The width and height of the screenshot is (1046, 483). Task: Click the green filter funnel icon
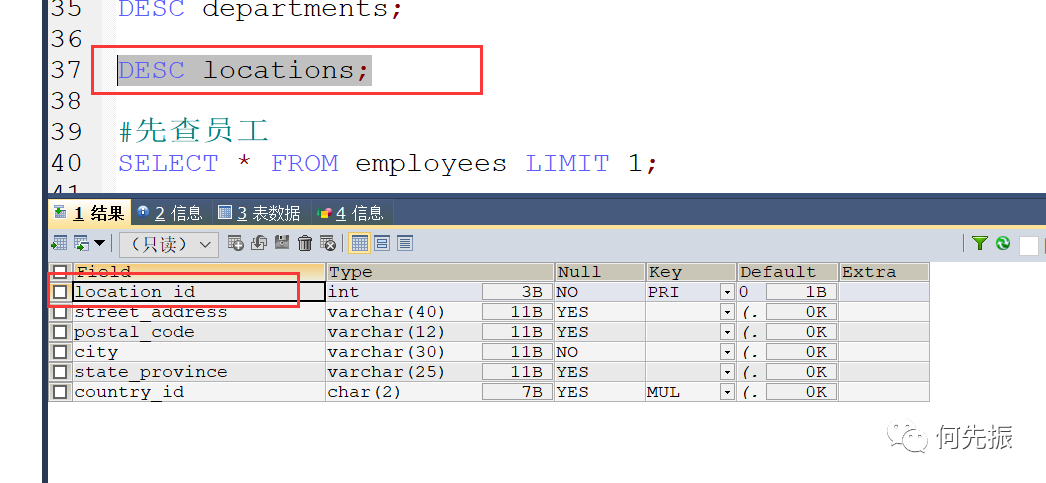979,244
